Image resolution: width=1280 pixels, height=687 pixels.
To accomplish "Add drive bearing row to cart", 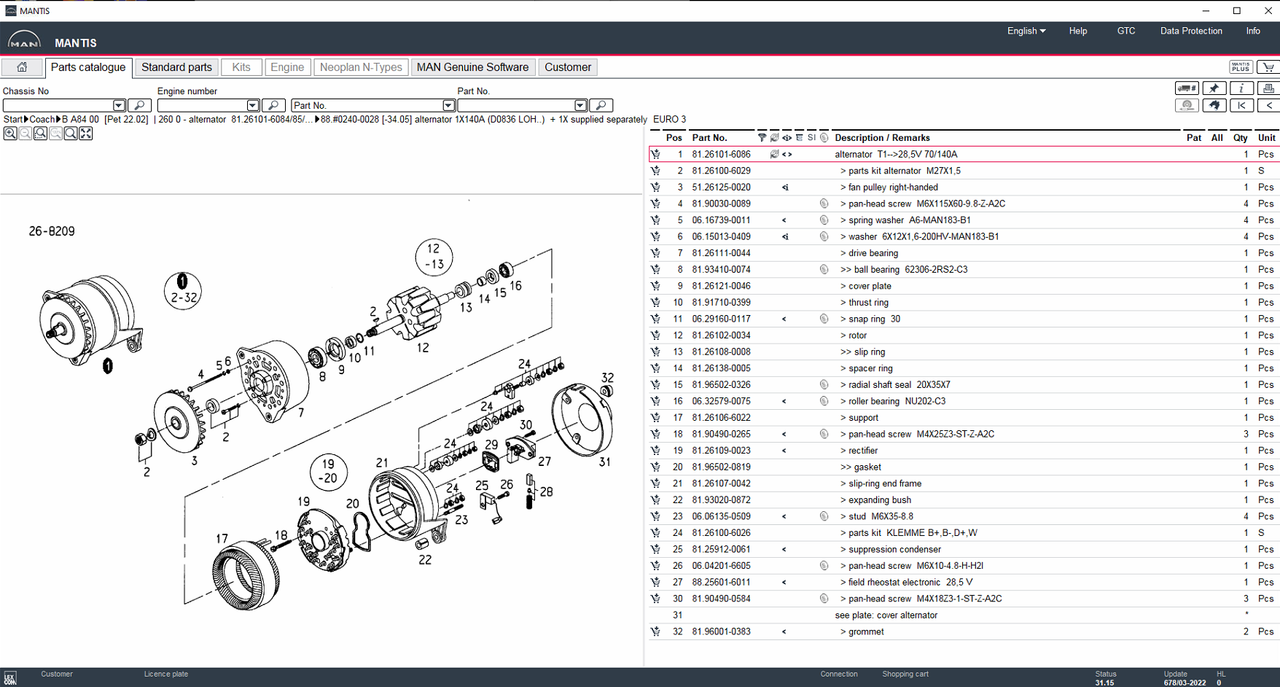I will click(655, 253).
